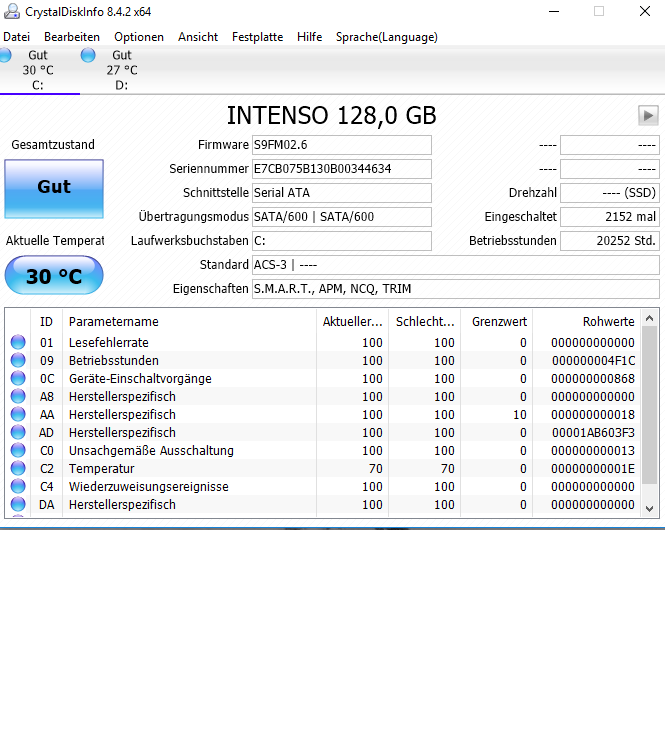Click the SMART list scrollbar thumb
This screenshot has width=665, height=745.
tap(650, 405)
